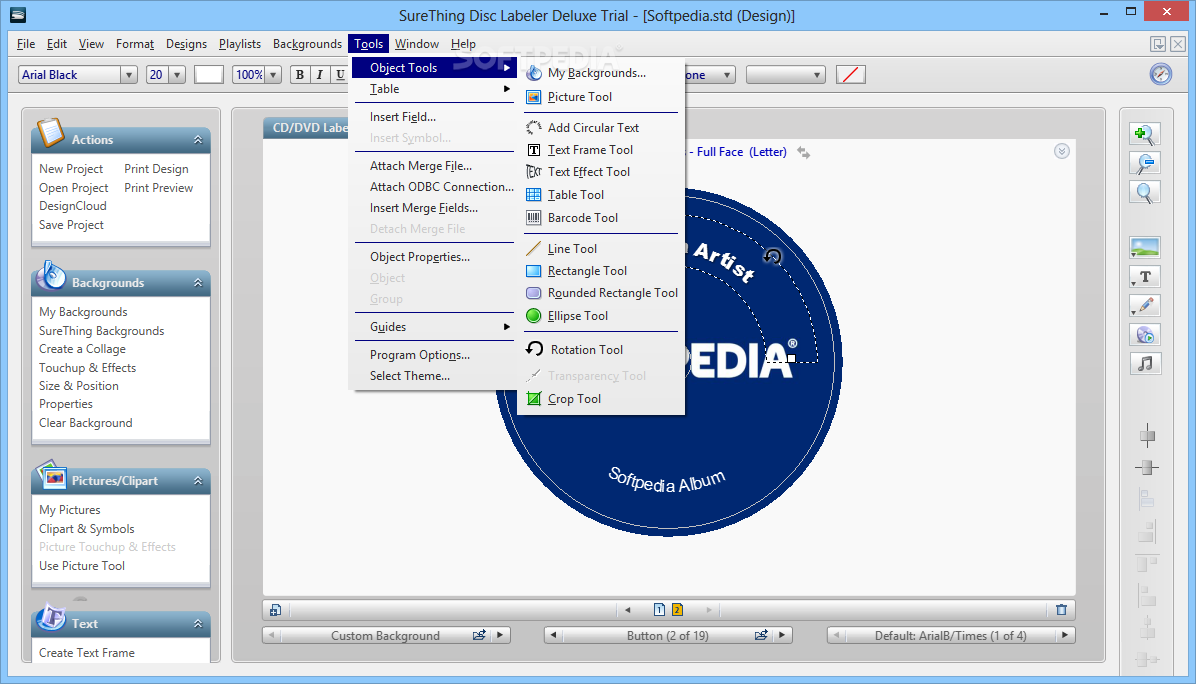The height and width of the screenshot is (684, 1196).
Task: Click the text T icon in right toolbar
Action: click(1145, 277)
